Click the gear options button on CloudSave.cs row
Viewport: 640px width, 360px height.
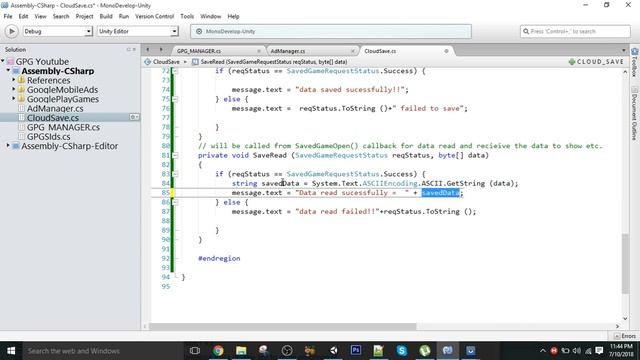134,117
